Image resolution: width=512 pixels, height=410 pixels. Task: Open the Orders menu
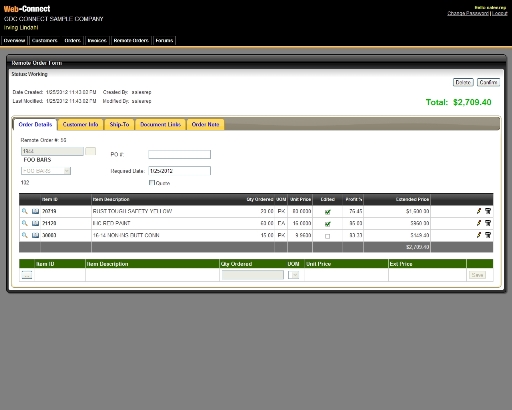pyautogui.click(x=72, y=40)
